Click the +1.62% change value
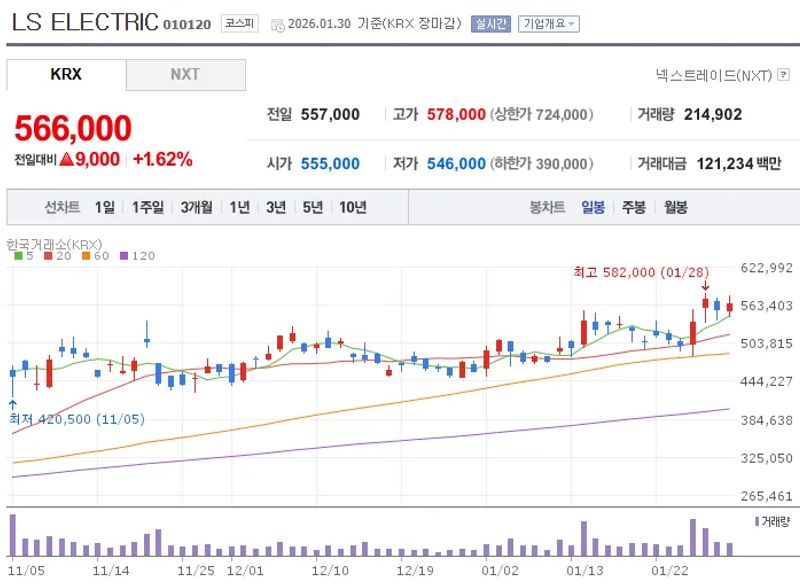 coord(163,159)
